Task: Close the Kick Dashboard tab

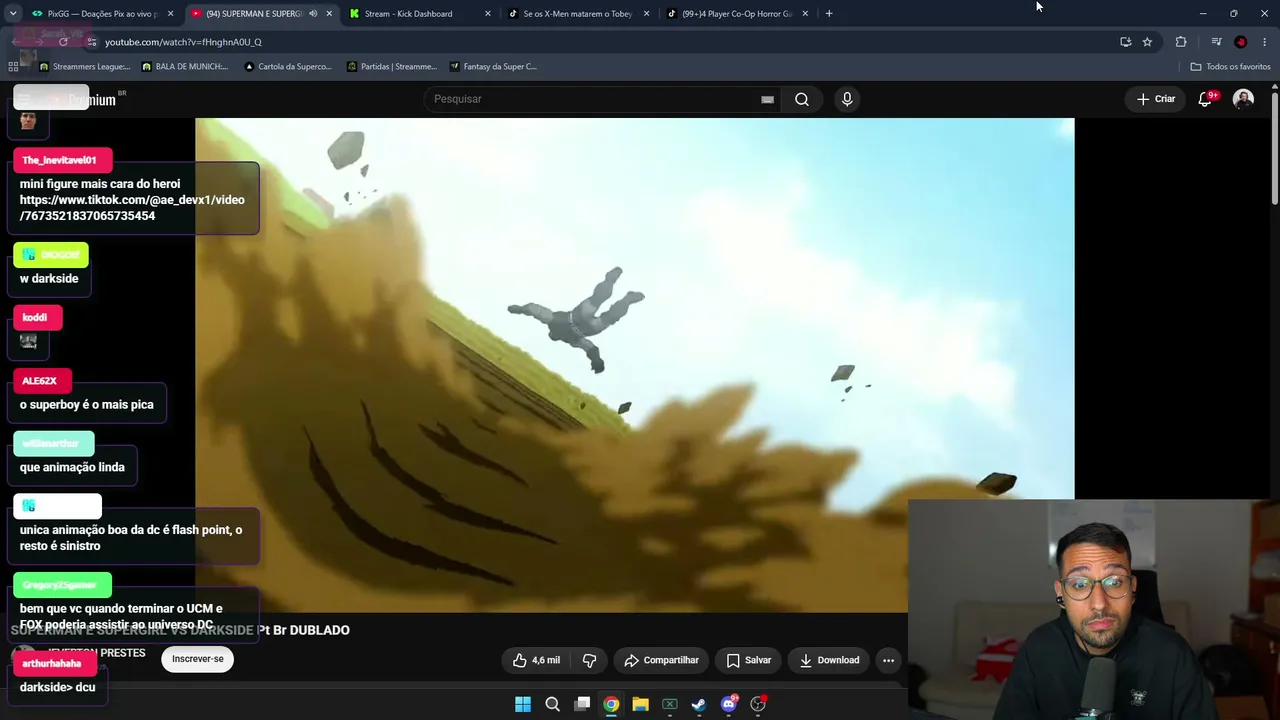Action: [x=488, y=14]
